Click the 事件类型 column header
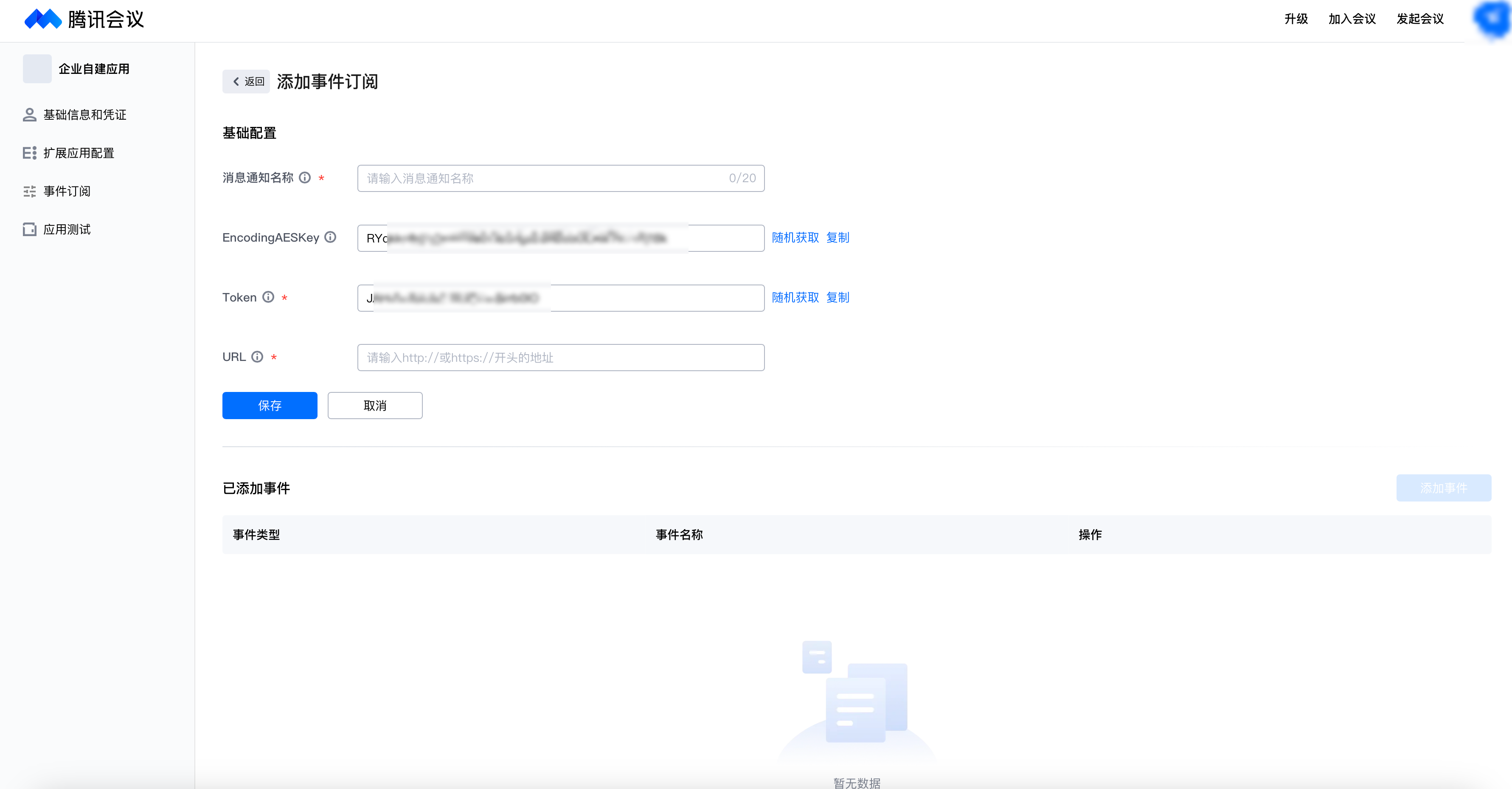Screen dimensions: 1512x789 pyautogui.click(x=256, y=535)
